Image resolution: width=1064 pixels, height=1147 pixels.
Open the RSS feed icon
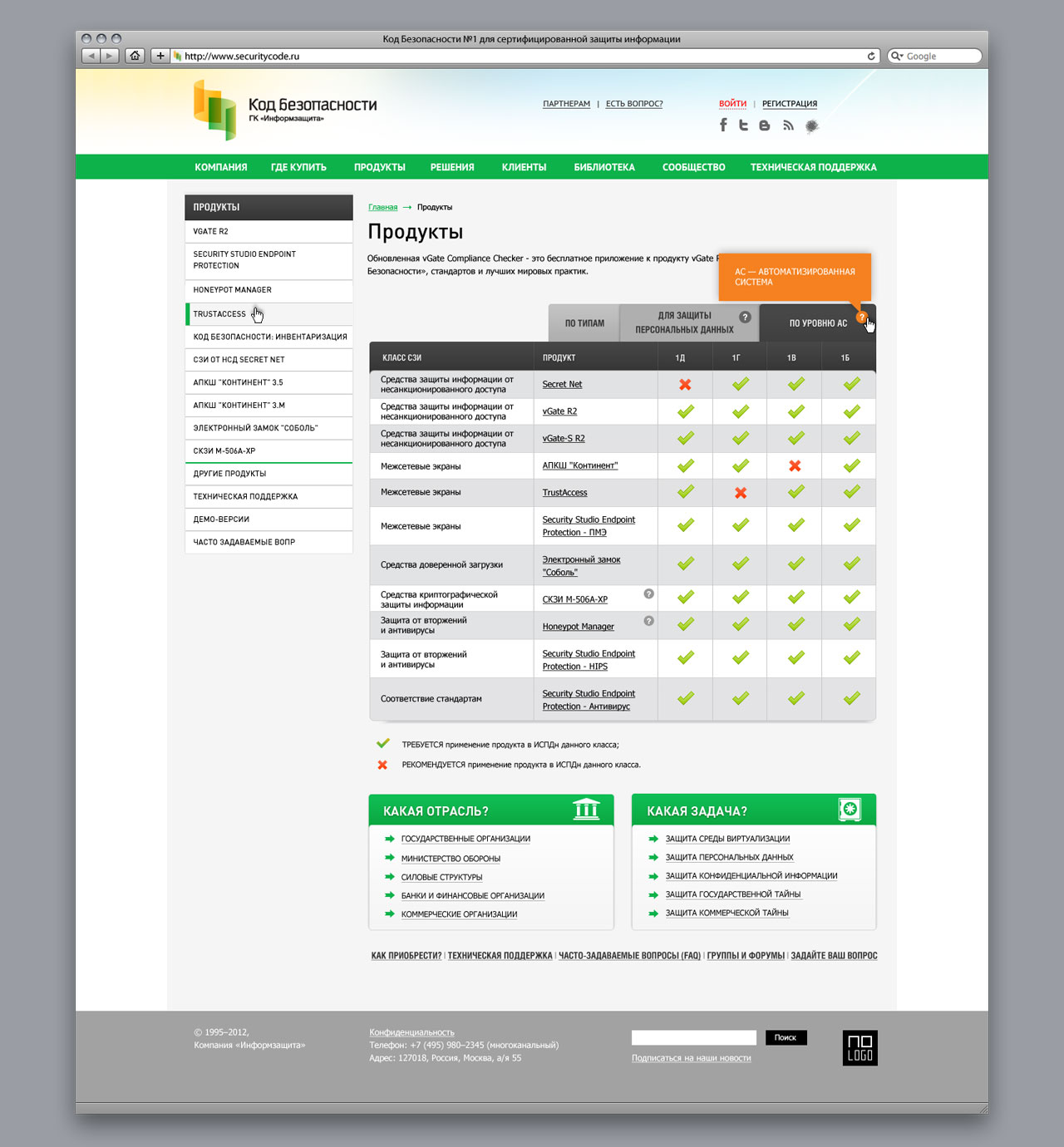tap(788, 126)
